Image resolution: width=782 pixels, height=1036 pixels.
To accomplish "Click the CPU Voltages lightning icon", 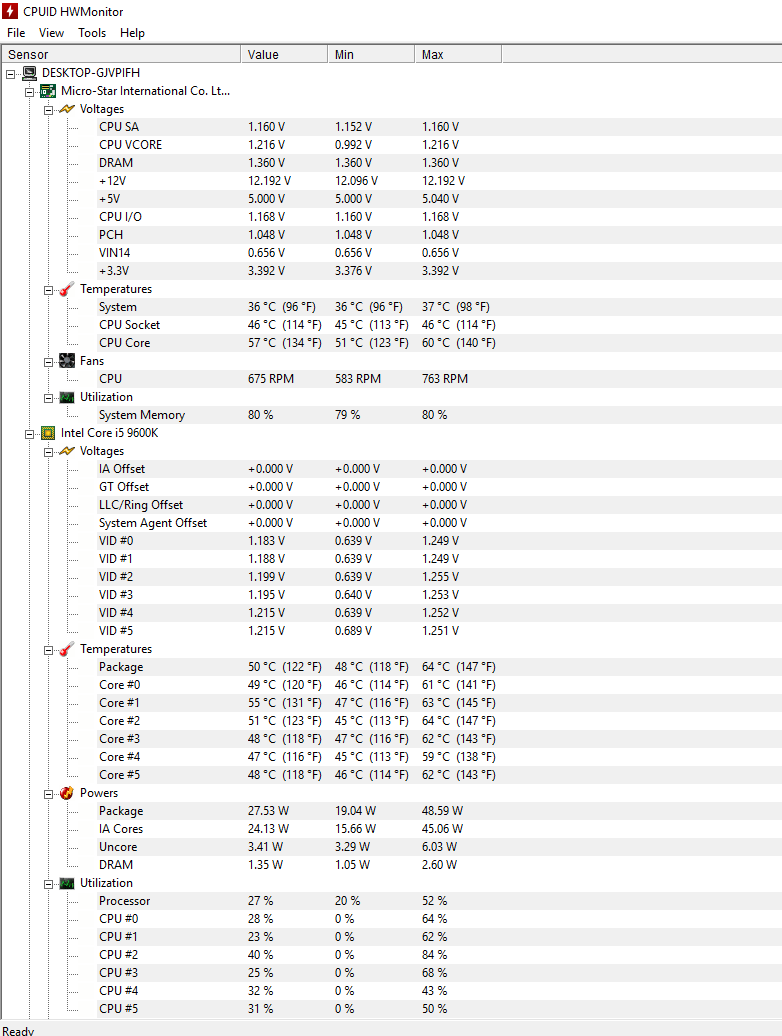I will [x=67, y=451].
